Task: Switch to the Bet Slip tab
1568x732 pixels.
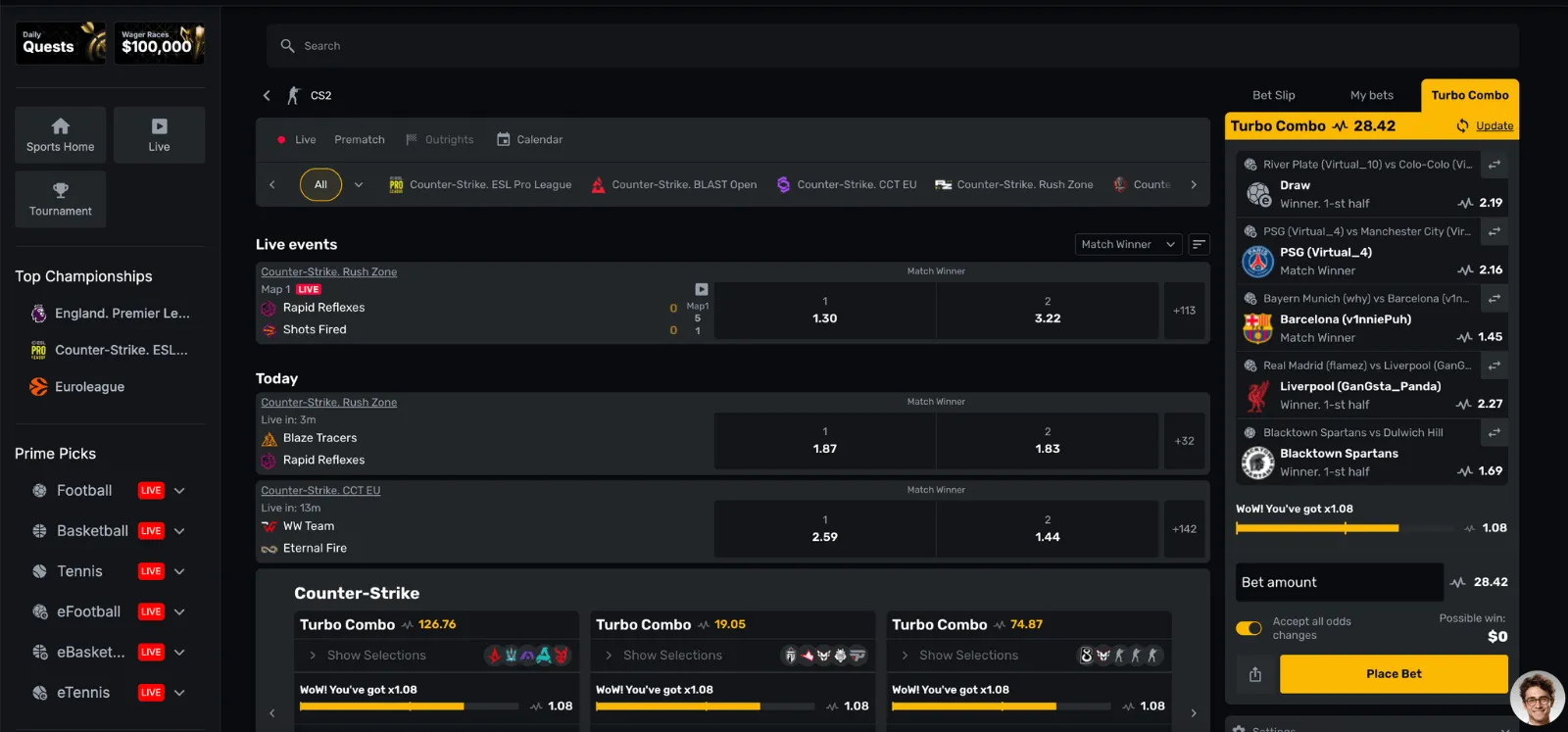Action: (x=1273, y=96)
